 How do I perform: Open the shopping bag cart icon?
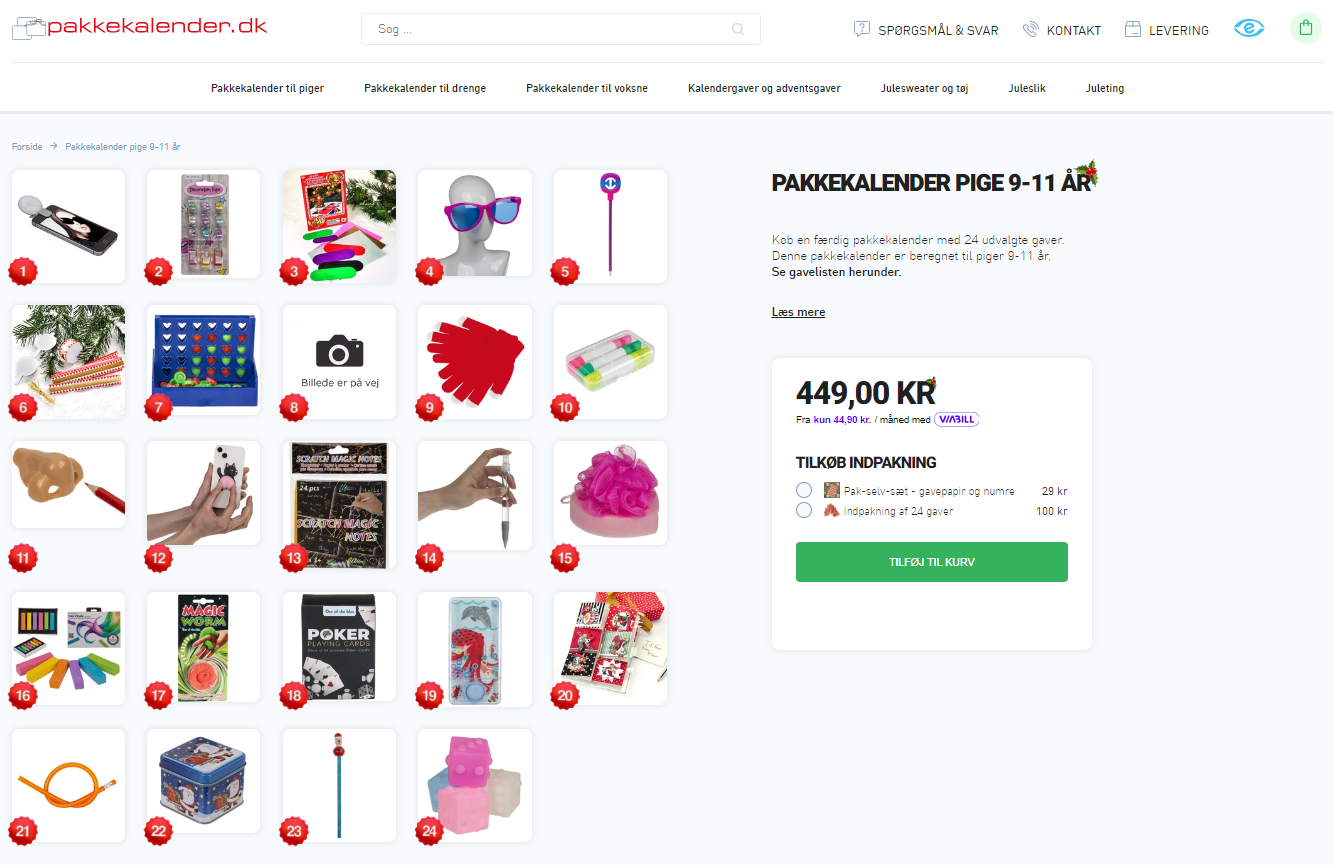[x=1305, y=28]
